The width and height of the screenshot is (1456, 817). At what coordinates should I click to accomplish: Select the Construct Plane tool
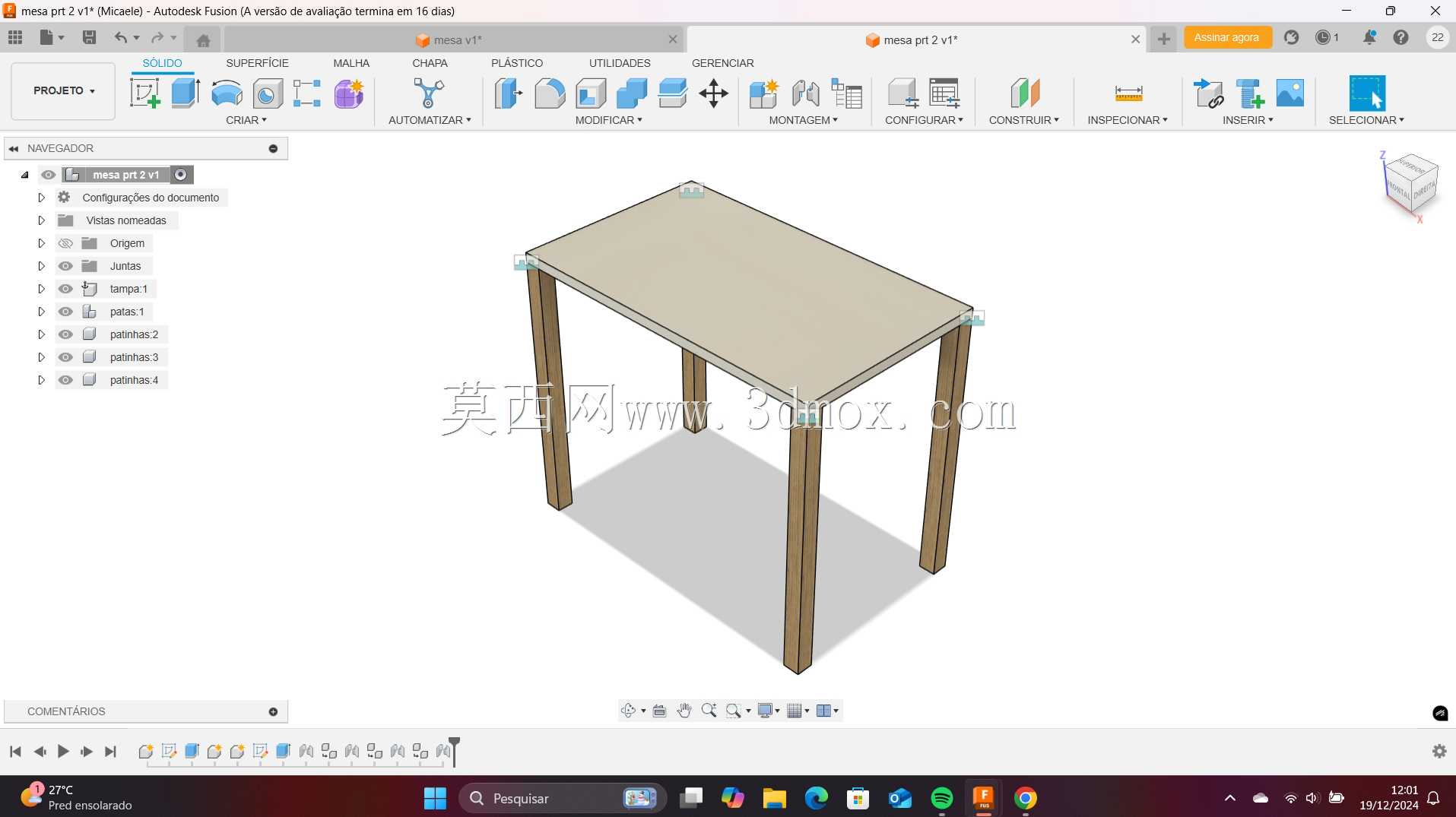1024,93
